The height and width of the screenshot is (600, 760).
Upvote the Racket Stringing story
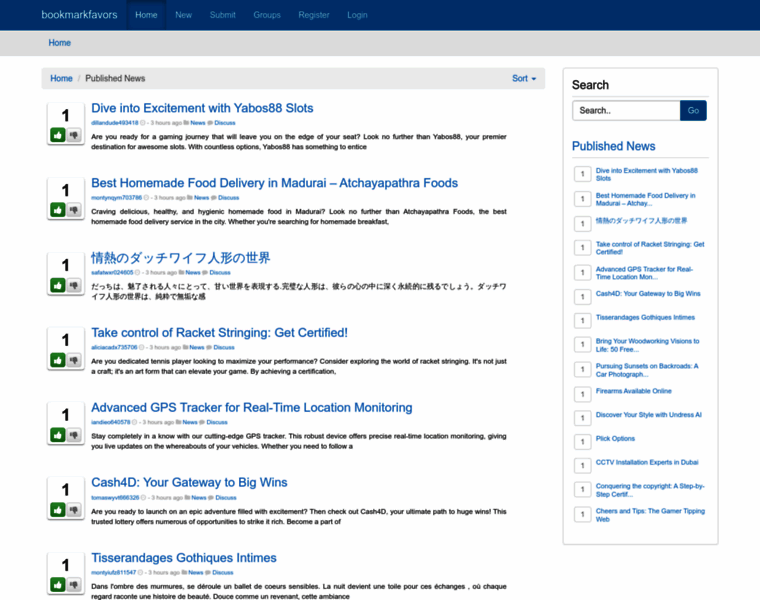pos(58,360)
